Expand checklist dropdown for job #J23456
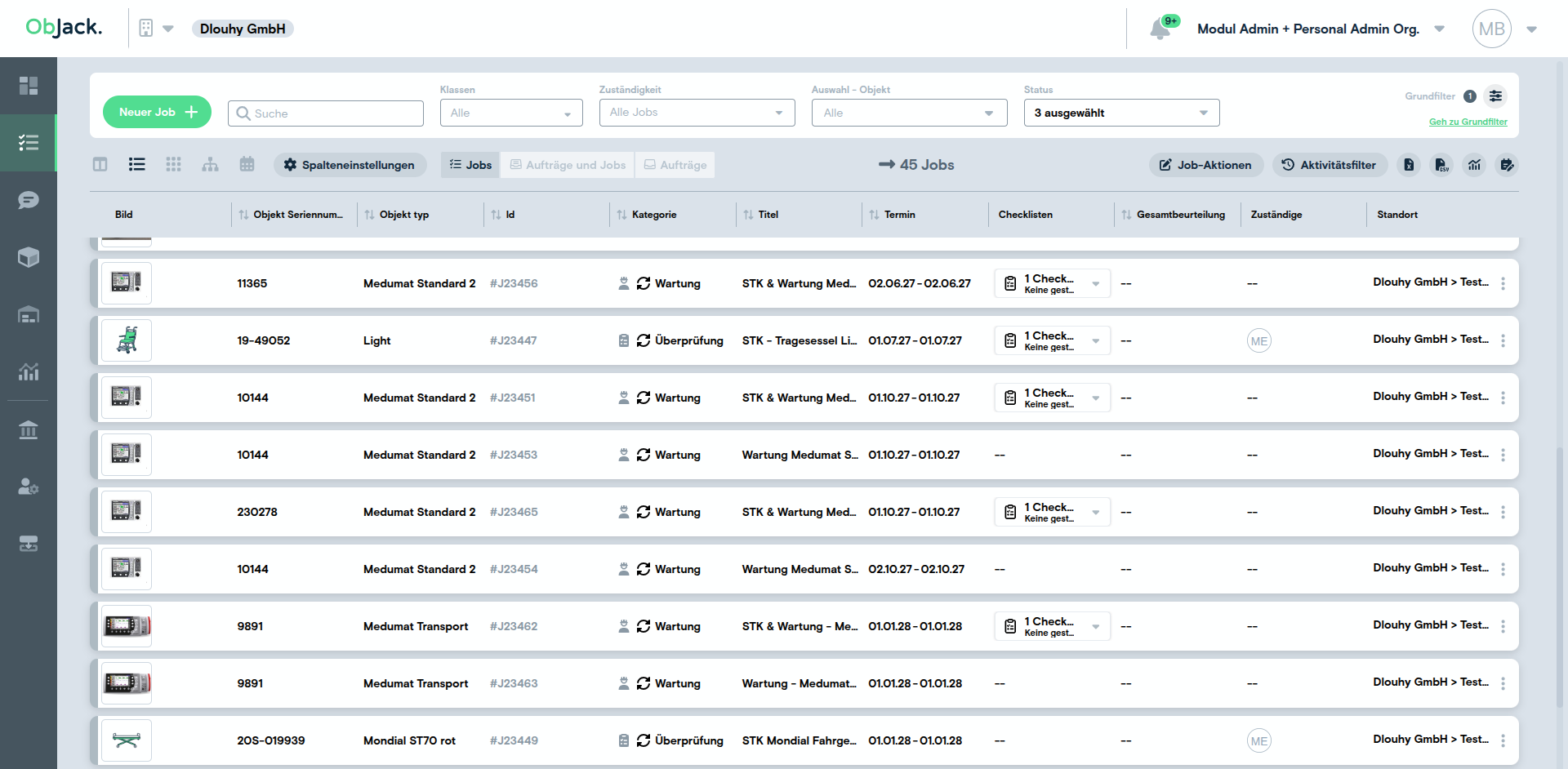The width and height of the screenshot is (1568, 769). click(x=1095, y=284)
